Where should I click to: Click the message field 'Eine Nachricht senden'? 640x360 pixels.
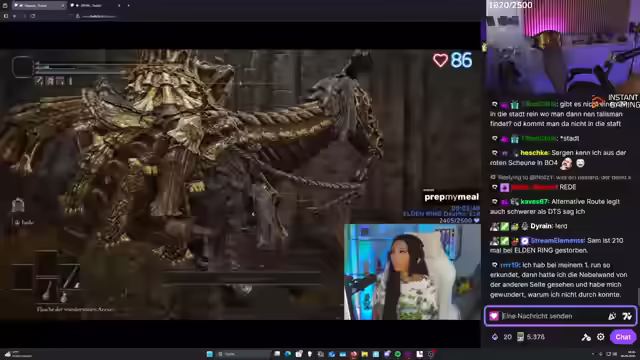coord(560,316)
